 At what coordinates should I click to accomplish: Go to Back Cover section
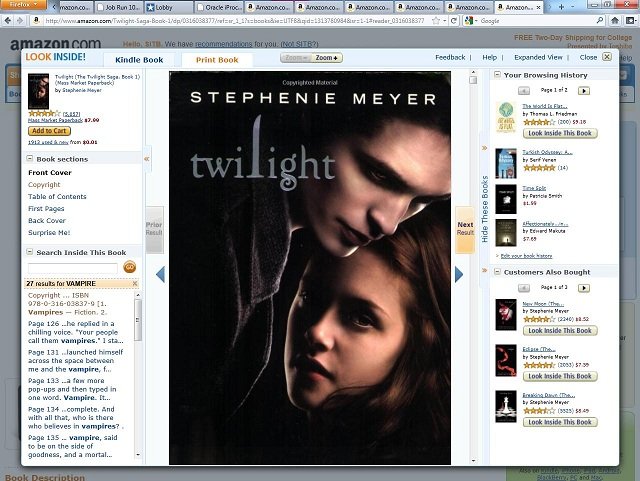47,220
